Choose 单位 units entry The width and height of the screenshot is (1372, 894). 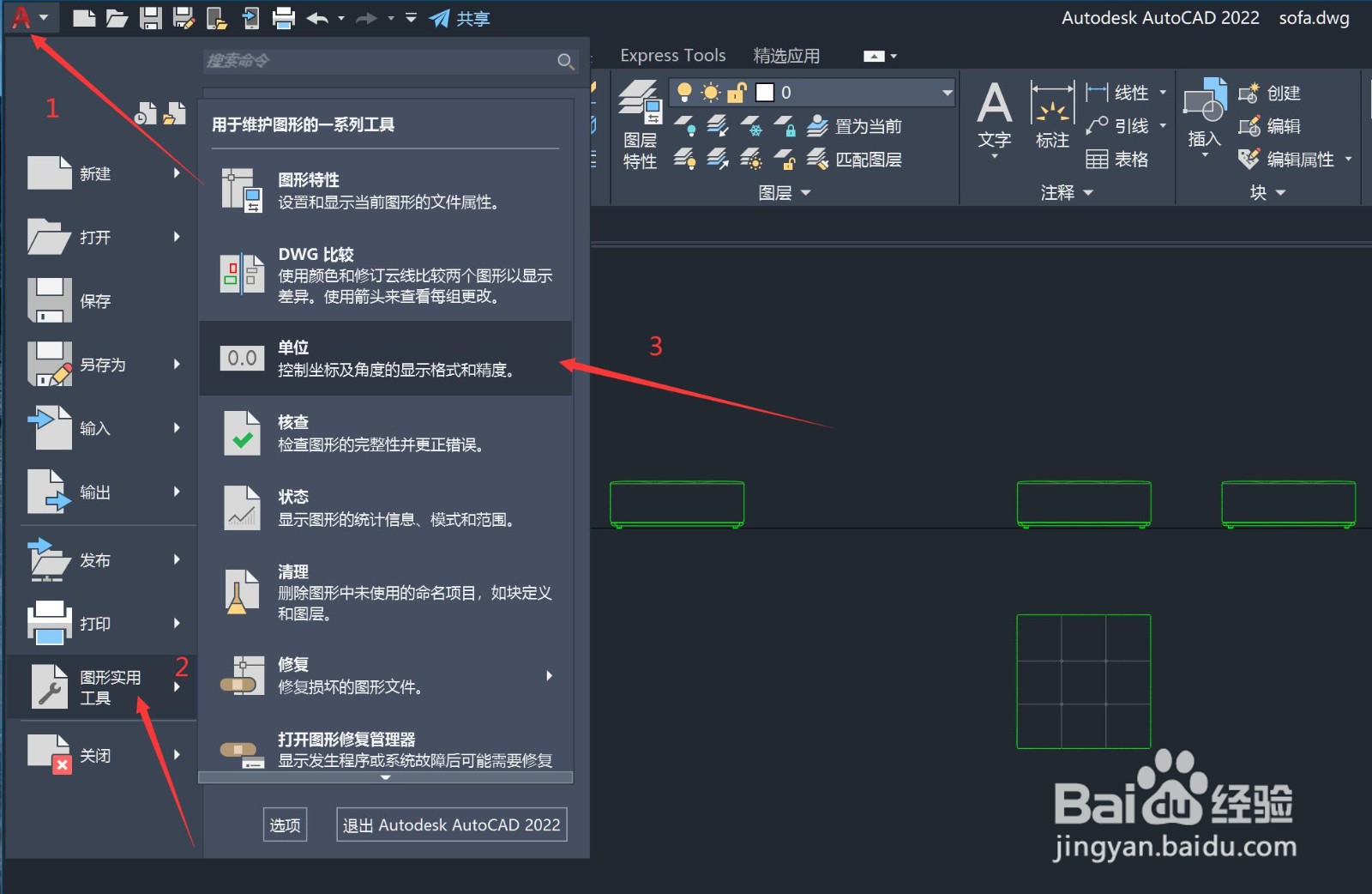pyautogui.click(x=386, y=359)
